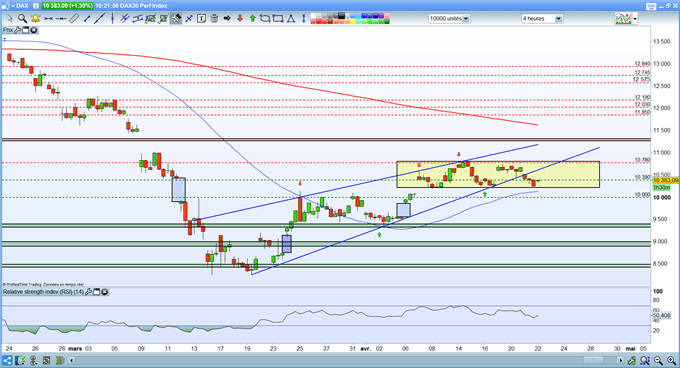Select the vertical line tool
Image resolution: width=680 pixels, height=368 pixels.
point(112,19)
